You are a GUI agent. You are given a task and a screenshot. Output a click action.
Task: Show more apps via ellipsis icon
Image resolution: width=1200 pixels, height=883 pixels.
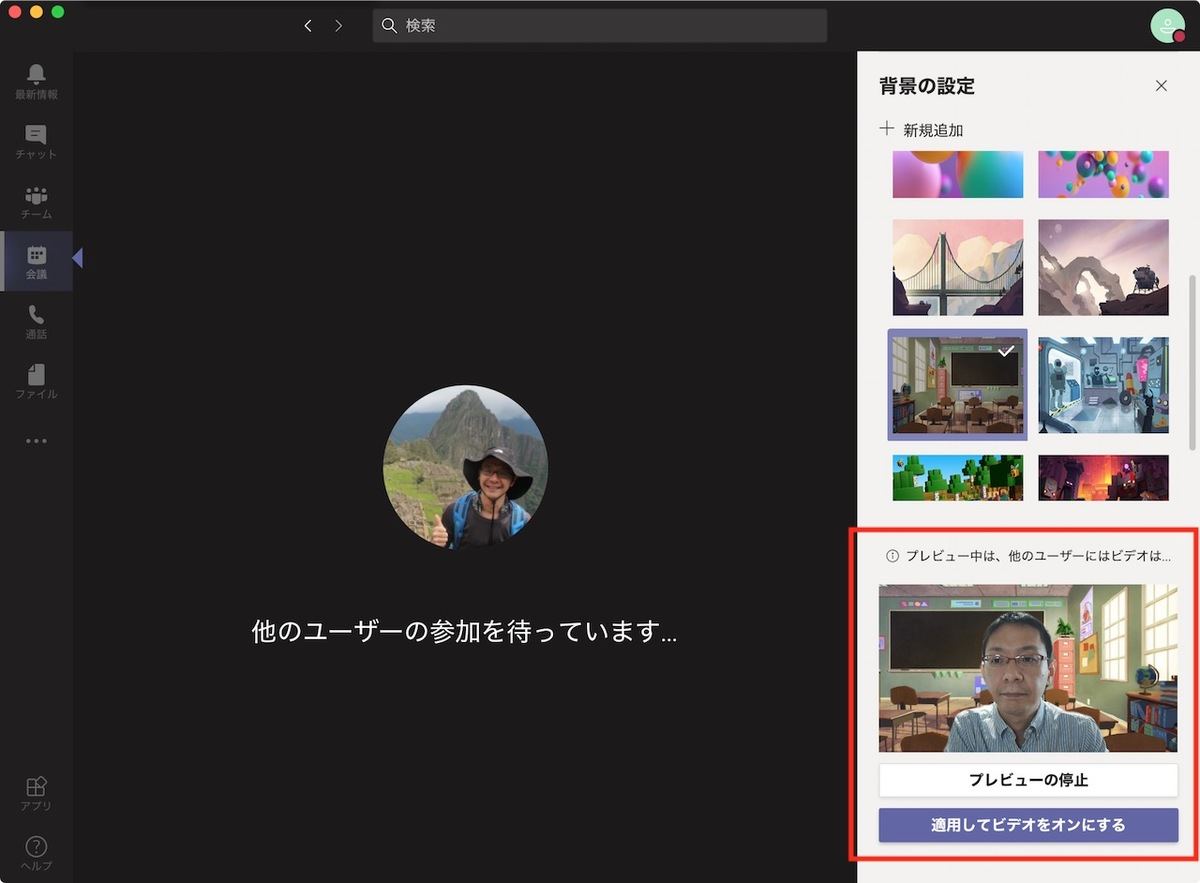pyautogui.click(x=36, y=441)
